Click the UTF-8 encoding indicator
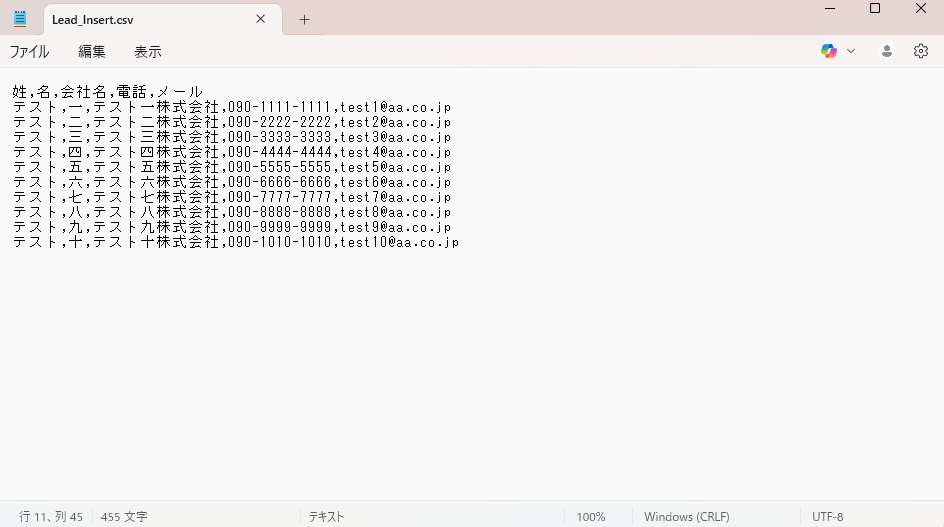 point(827,516)
